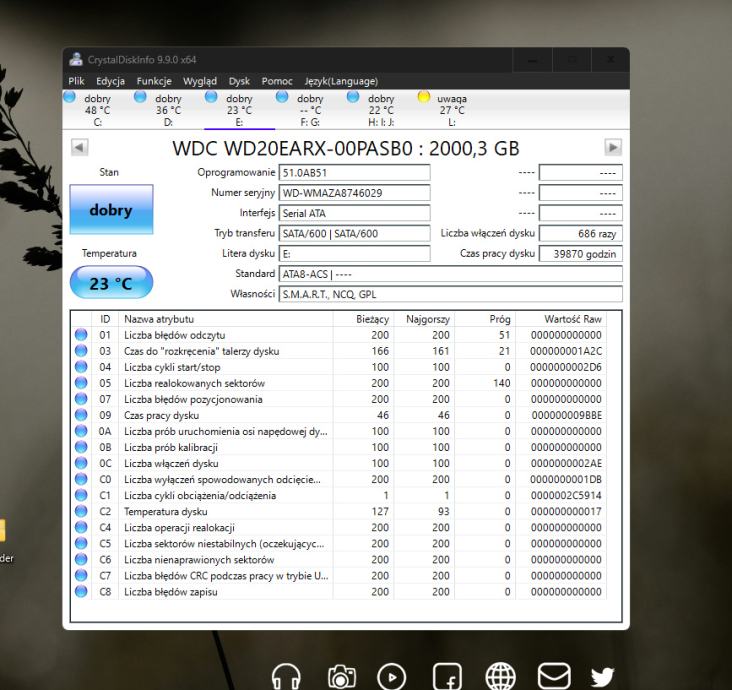Click the power-on hours '39870 godzin'
The height and width of the screenshot is (690, 732).
point(581,254)
